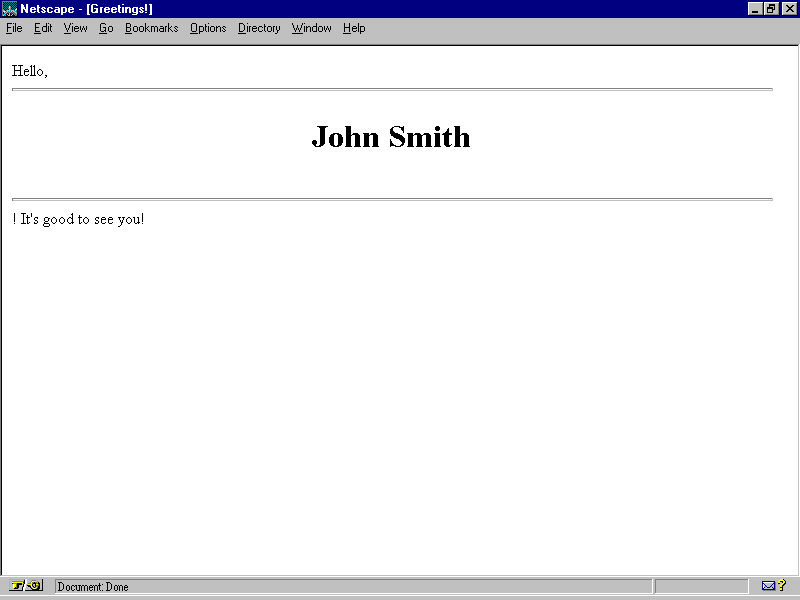Image resolution: width=800 pixels, height=600 pixels.
Task: Open the Options menu
Action: coord(208,28)
